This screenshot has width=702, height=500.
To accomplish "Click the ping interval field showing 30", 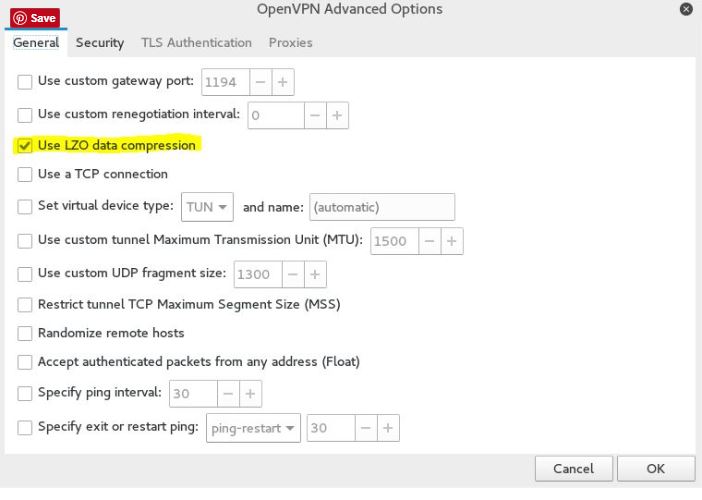I will pos(193,394).
